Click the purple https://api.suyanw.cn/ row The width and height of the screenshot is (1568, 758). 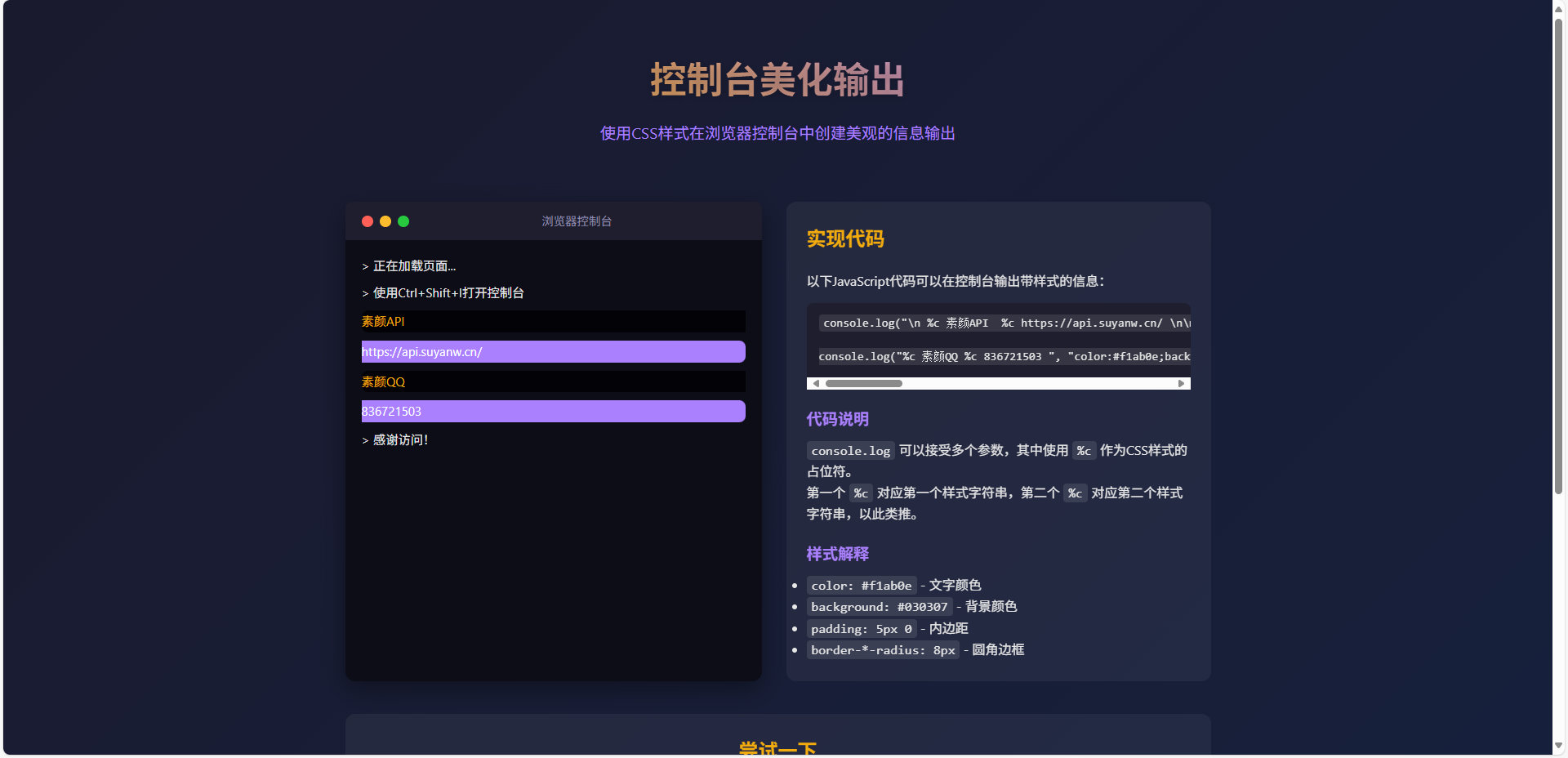coord(554,351)
